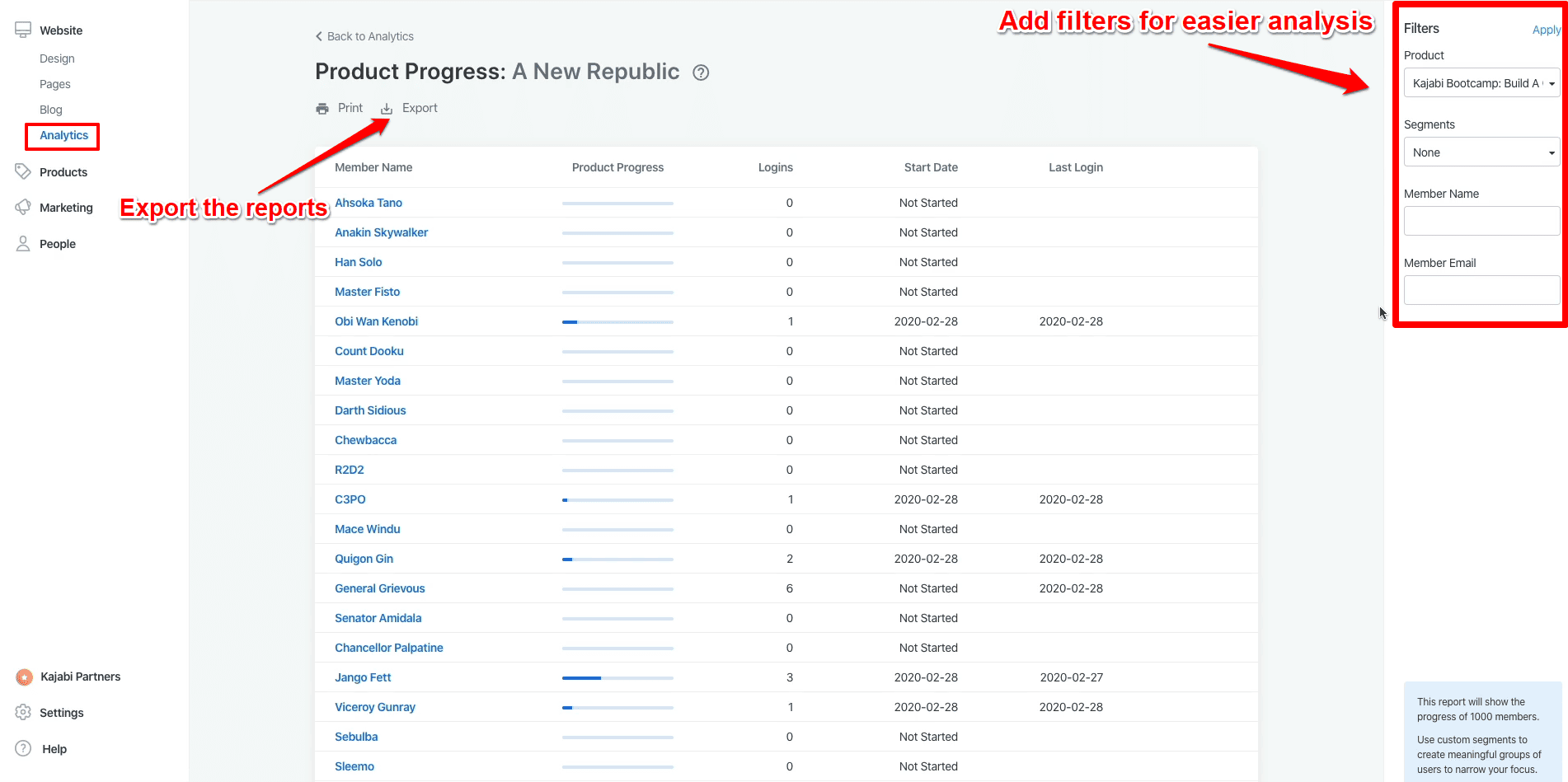Click Jango Fett's last login 2020-02-27
The height and width of the screenshot is (782, 1568).
1072,677
